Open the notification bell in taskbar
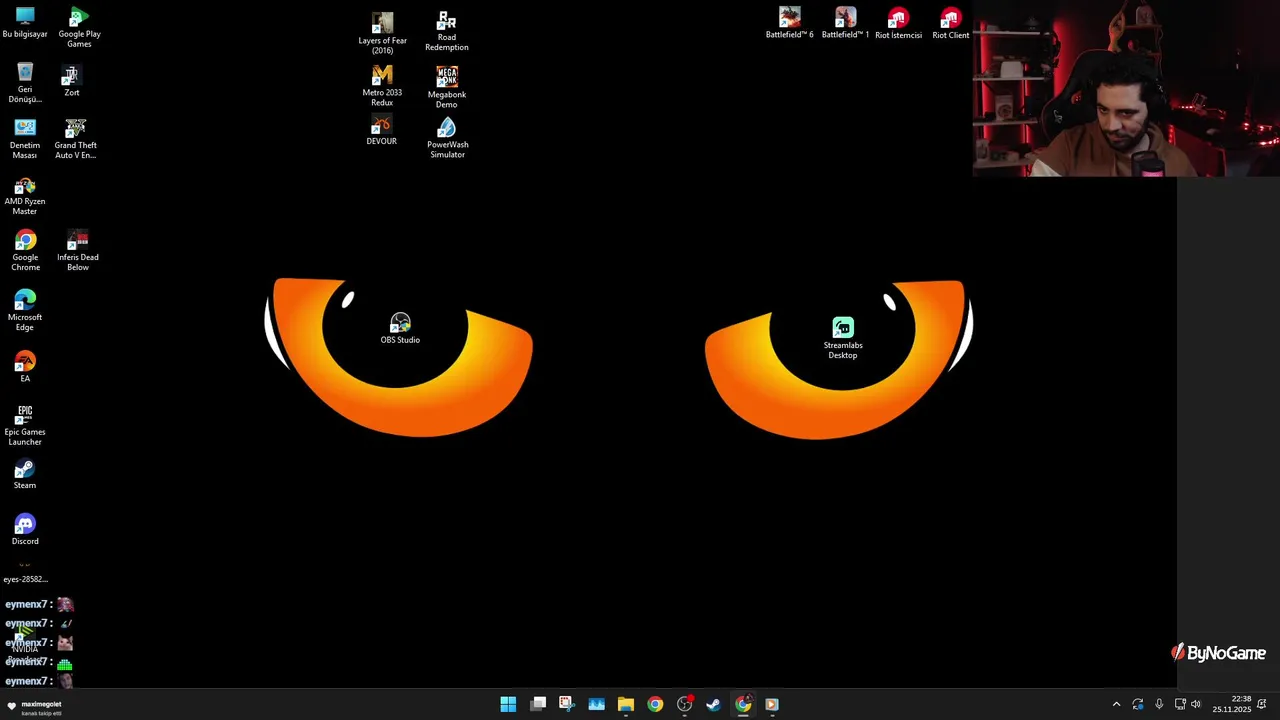Viewport: 1280px width, 720px height. click(x=1262, y=704)
